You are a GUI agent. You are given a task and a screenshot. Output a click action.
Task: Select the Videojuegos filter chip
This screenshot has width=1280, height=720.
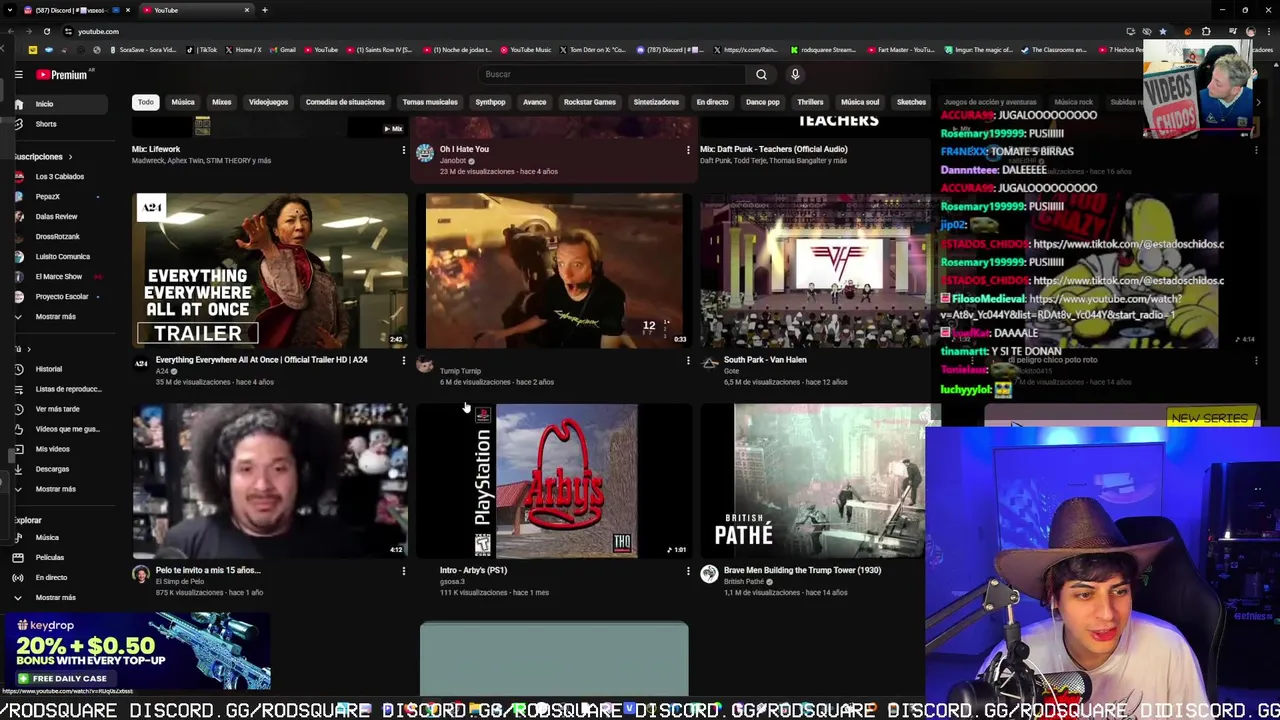(x=268, y=102)
